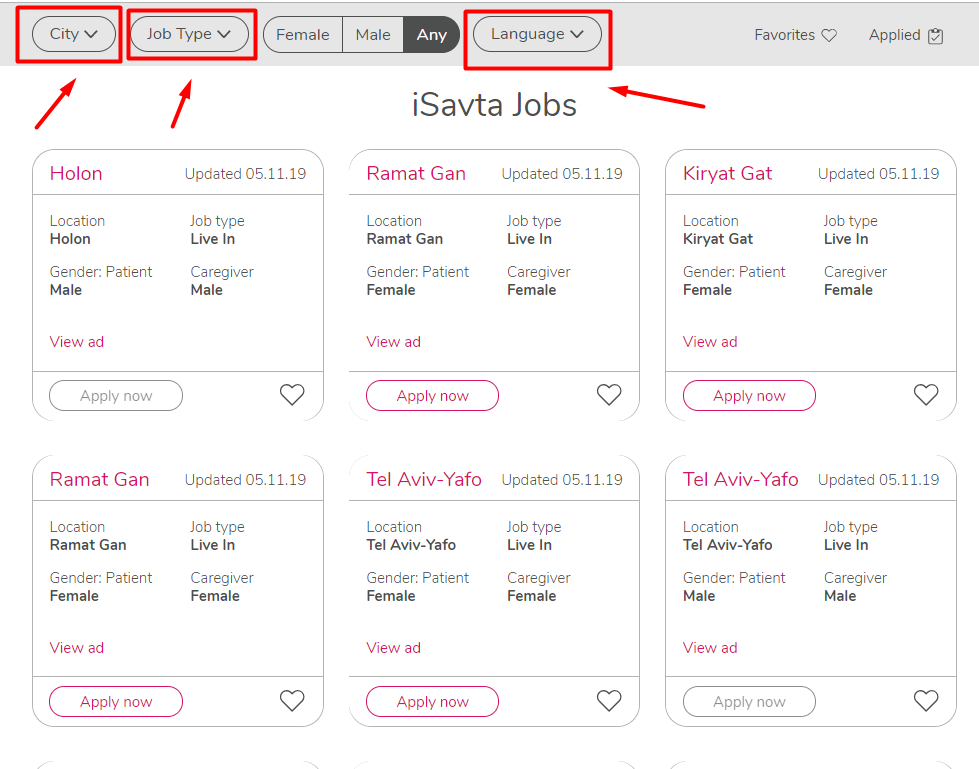
Task: Heart the Ramat Gan job beside Holon
Action: [x=609, y=394]
